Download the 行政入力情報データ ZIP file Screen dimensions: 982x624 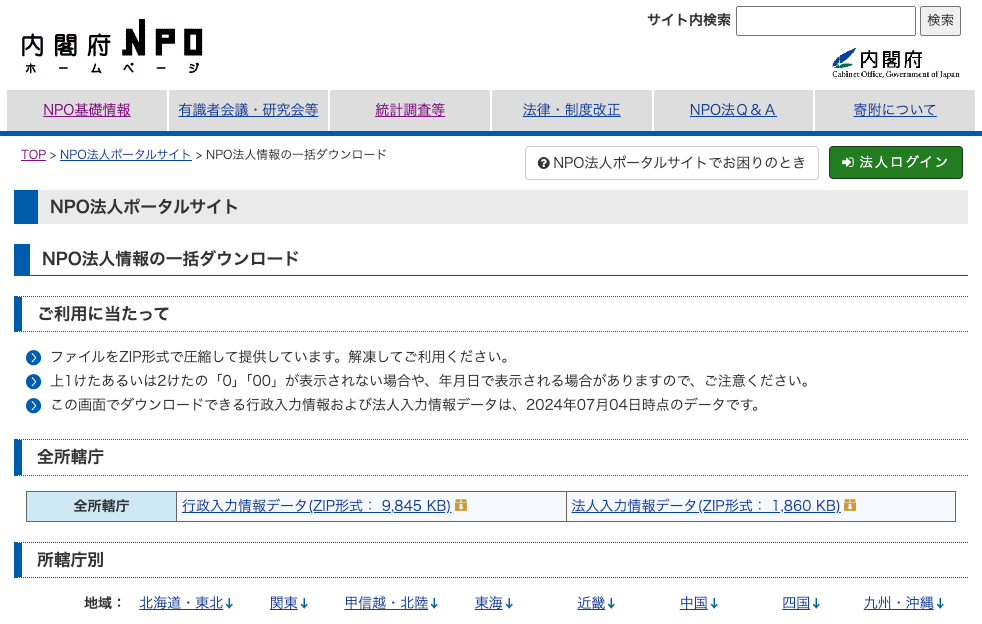[x=315, y=506]
